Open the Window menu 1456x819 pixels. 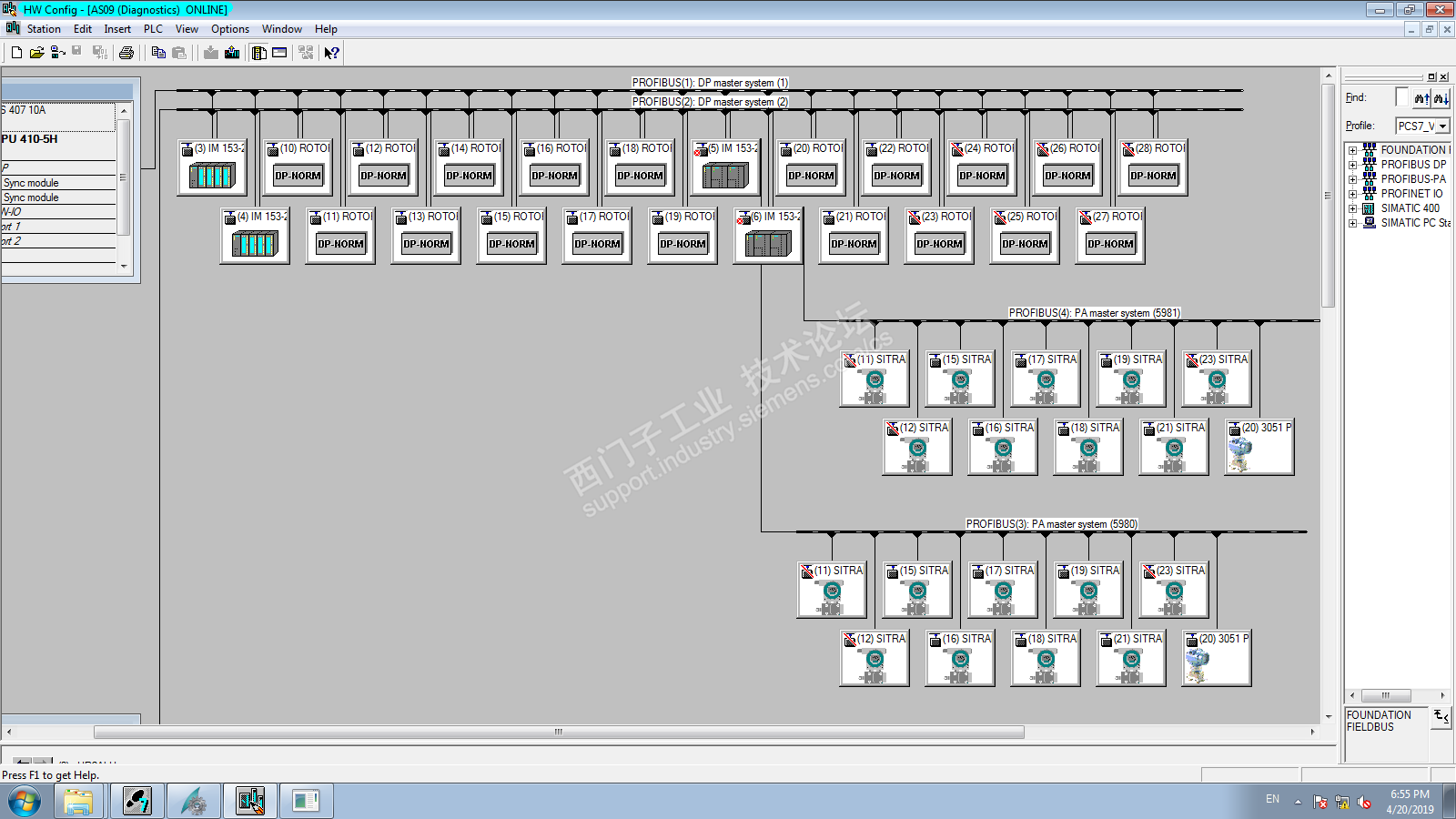pos(282,29)
